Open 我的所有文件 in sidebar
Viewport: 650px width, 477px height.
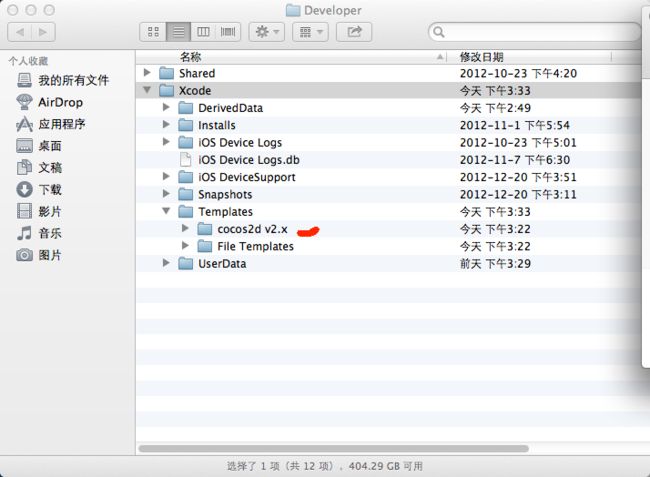click(x=62, y=80)
